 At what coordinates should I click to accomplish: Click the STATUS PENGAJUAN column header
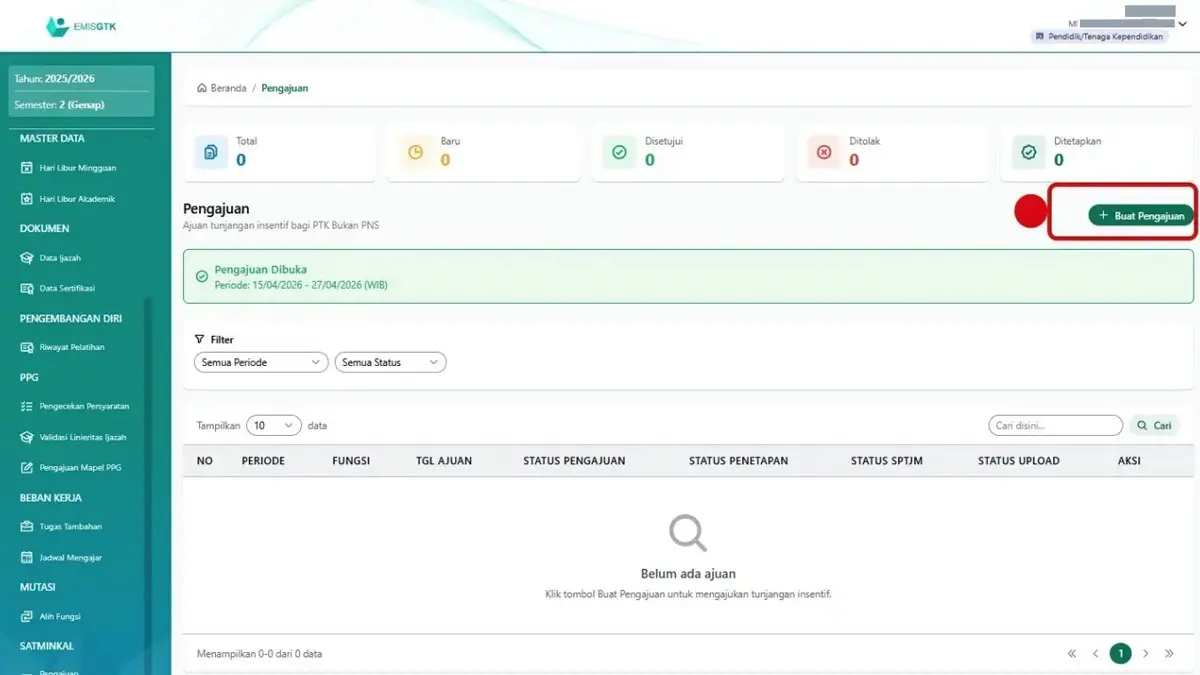pos(574,461)
